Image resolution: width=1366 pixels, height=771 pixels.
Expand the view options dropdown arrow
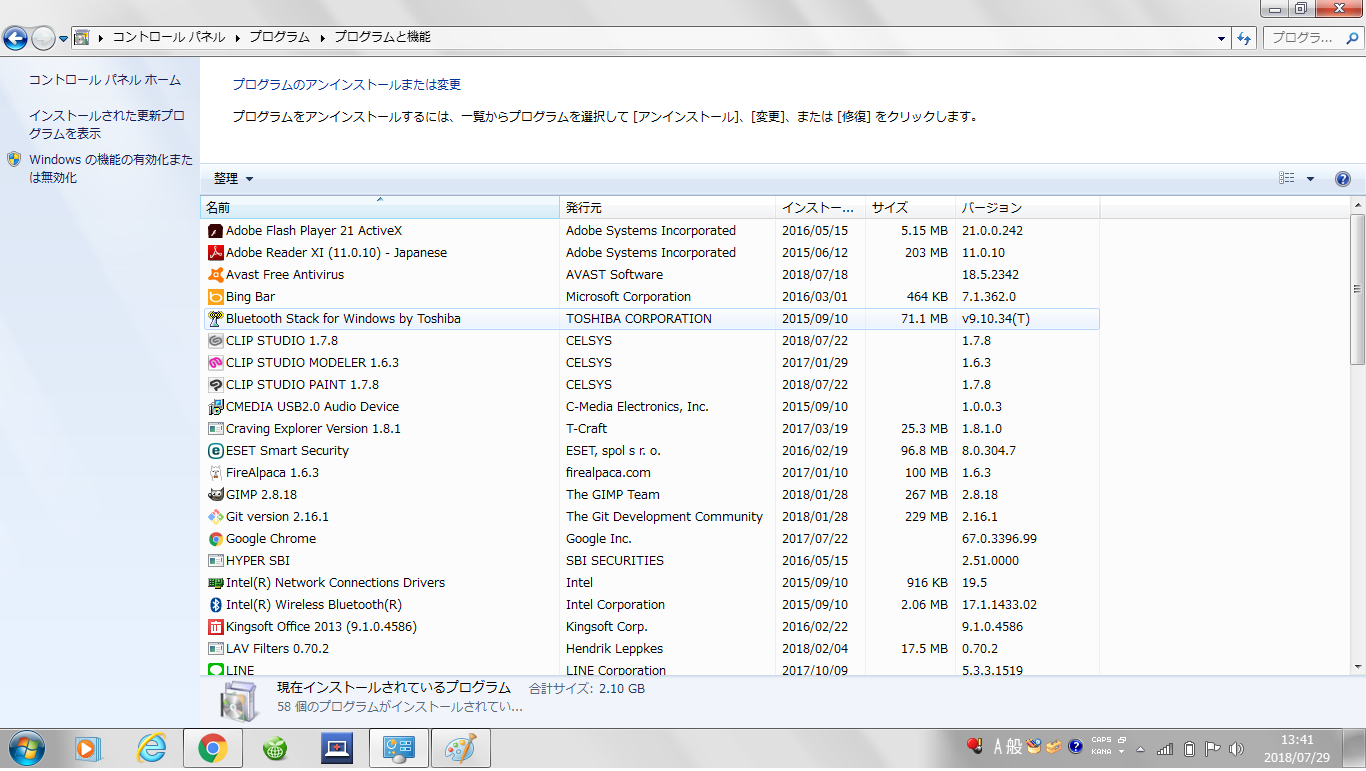pos(1310,179)
